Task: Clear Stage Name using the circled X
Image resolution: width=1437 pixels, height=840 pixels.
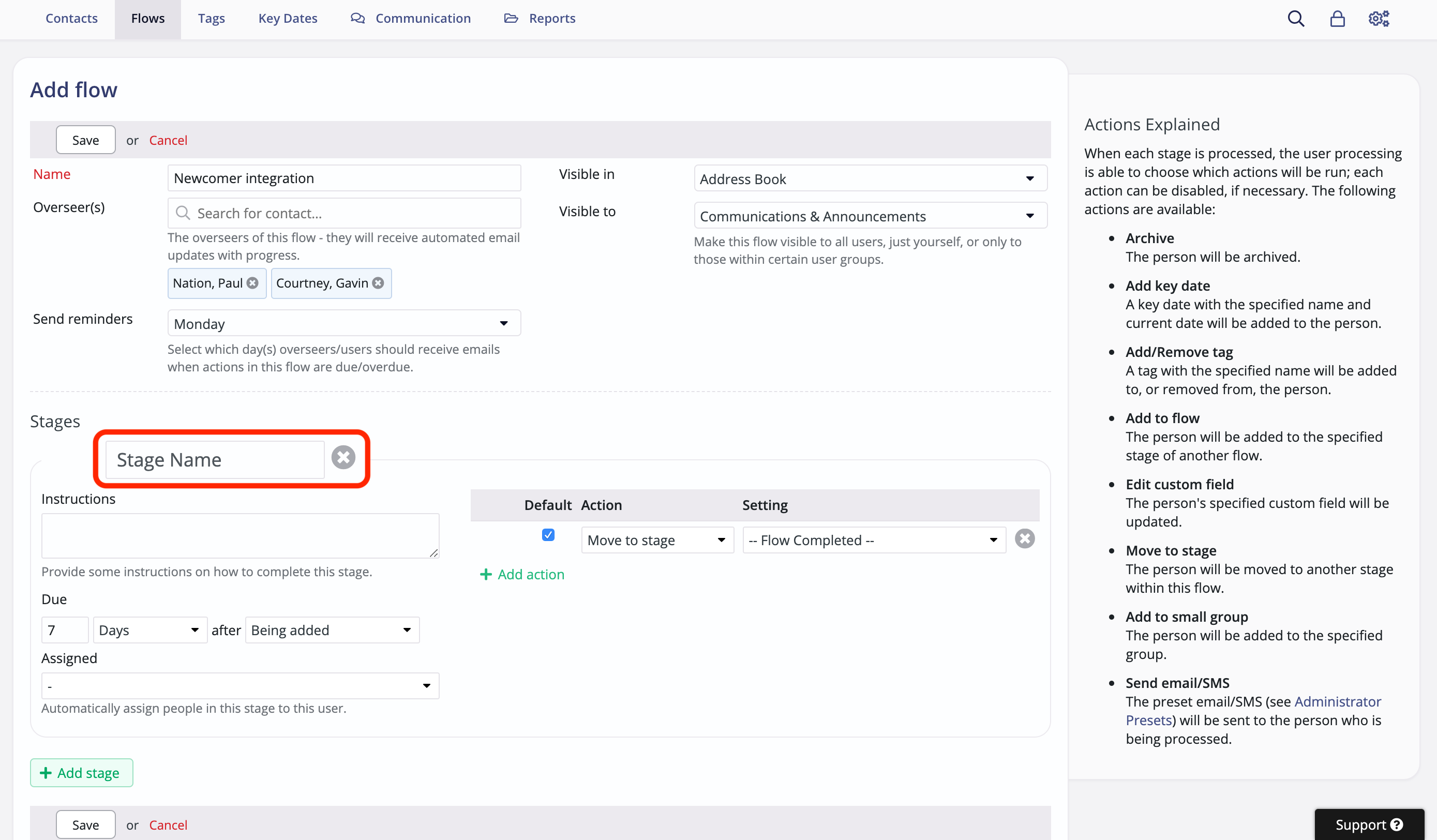Action: (343, 457)
